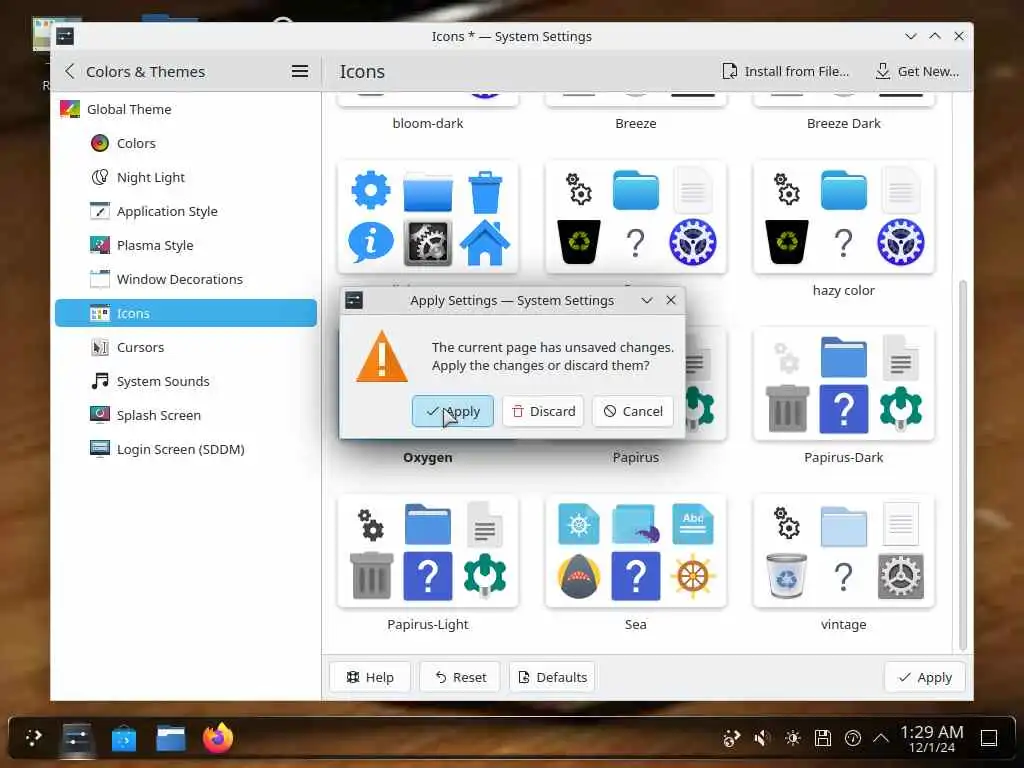This screenshot has height=768, width=1024.
Task: Expand hidden system tray icons
Action: click(881, 739)
